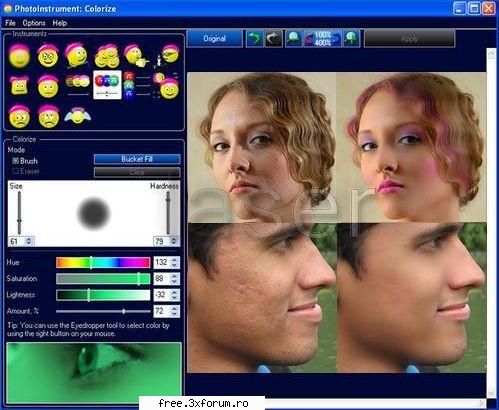Click the Size spinner arrows
Screen dimensions: 499x410
(29, 241)
